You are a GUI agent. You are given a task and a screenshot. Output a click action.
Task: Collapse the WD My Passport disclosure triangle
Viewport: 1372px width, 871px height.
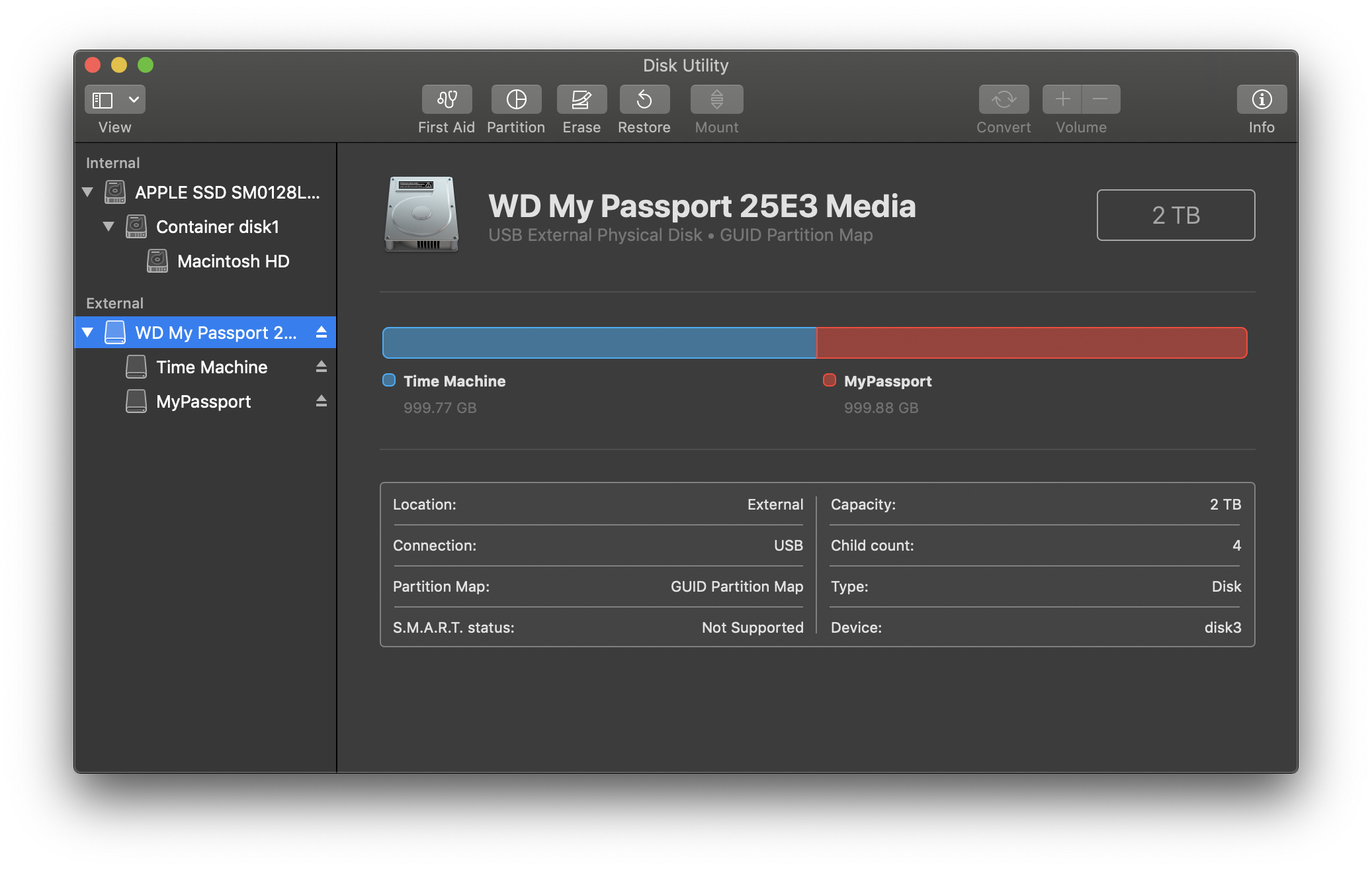(87, 332)
